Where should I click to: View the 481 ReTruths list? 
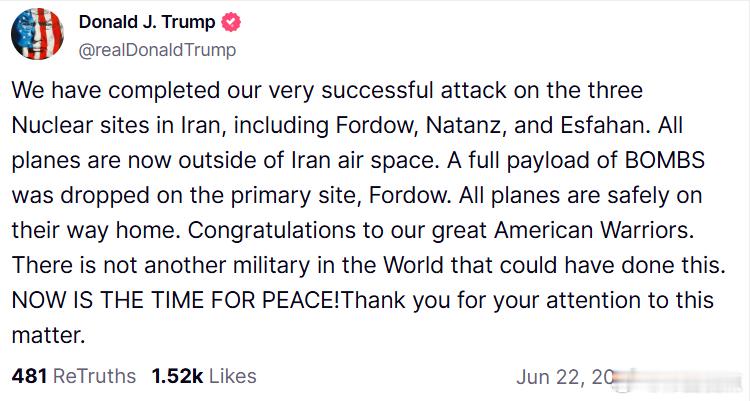tap(74, 376)
